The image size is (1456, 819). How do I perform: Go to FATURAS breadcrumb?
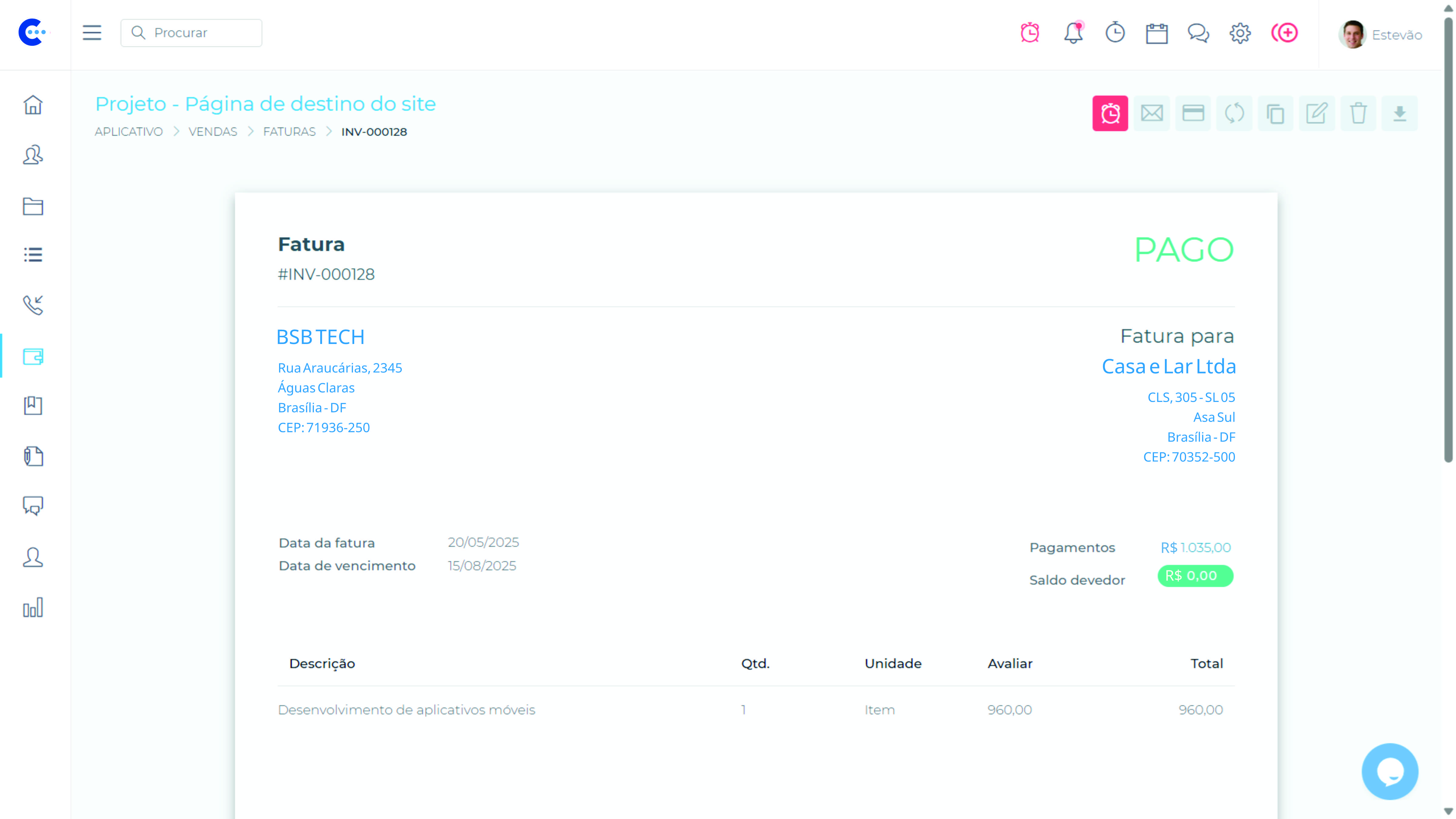289,132
